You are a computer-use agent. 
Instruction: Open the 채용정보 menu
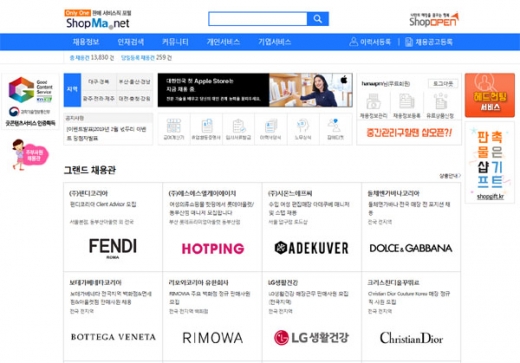pyautogui.click(x=86, y=42)
